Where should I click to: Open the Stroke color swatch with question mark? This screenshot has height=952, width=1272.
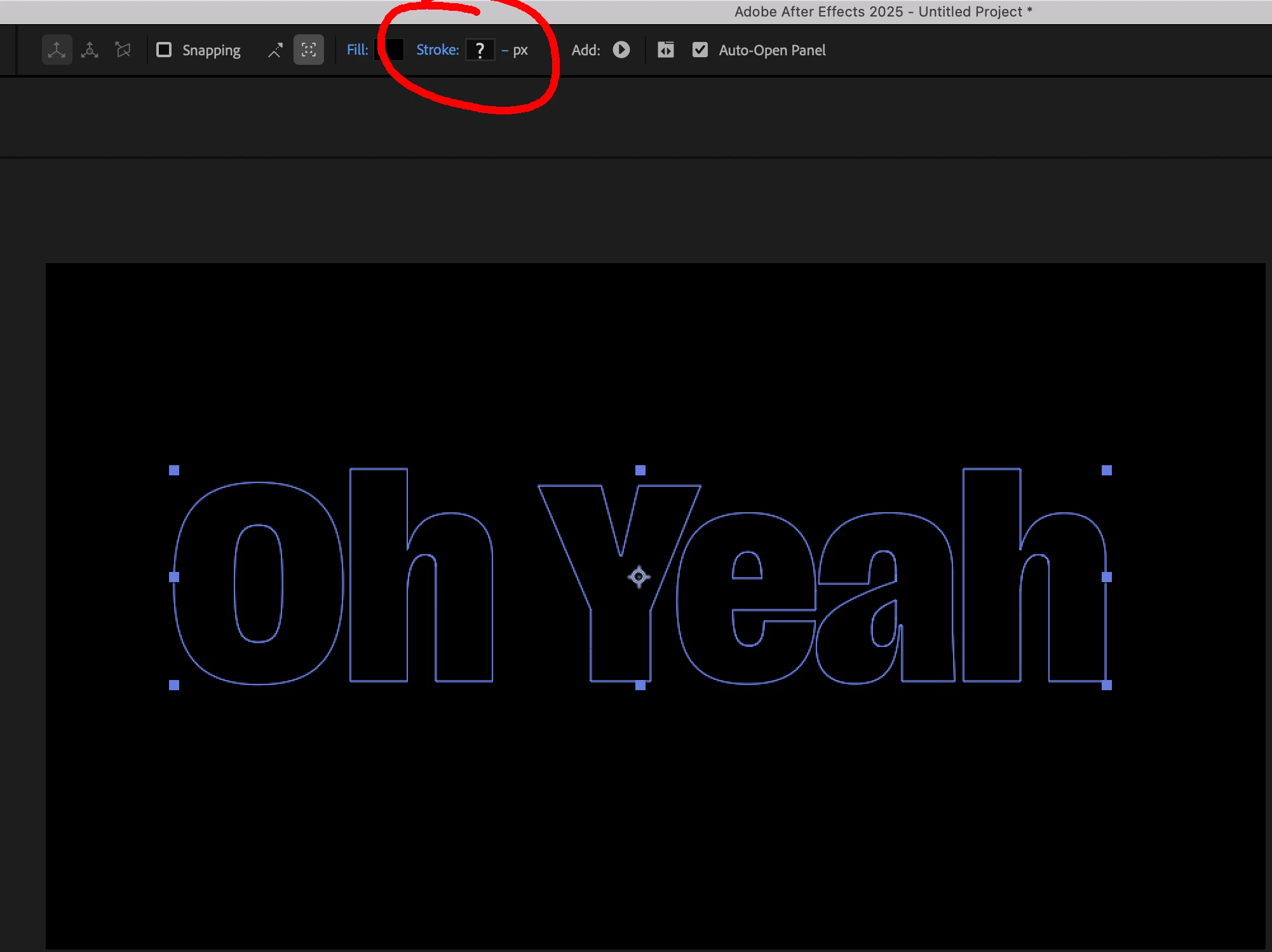tap(480, 50)
